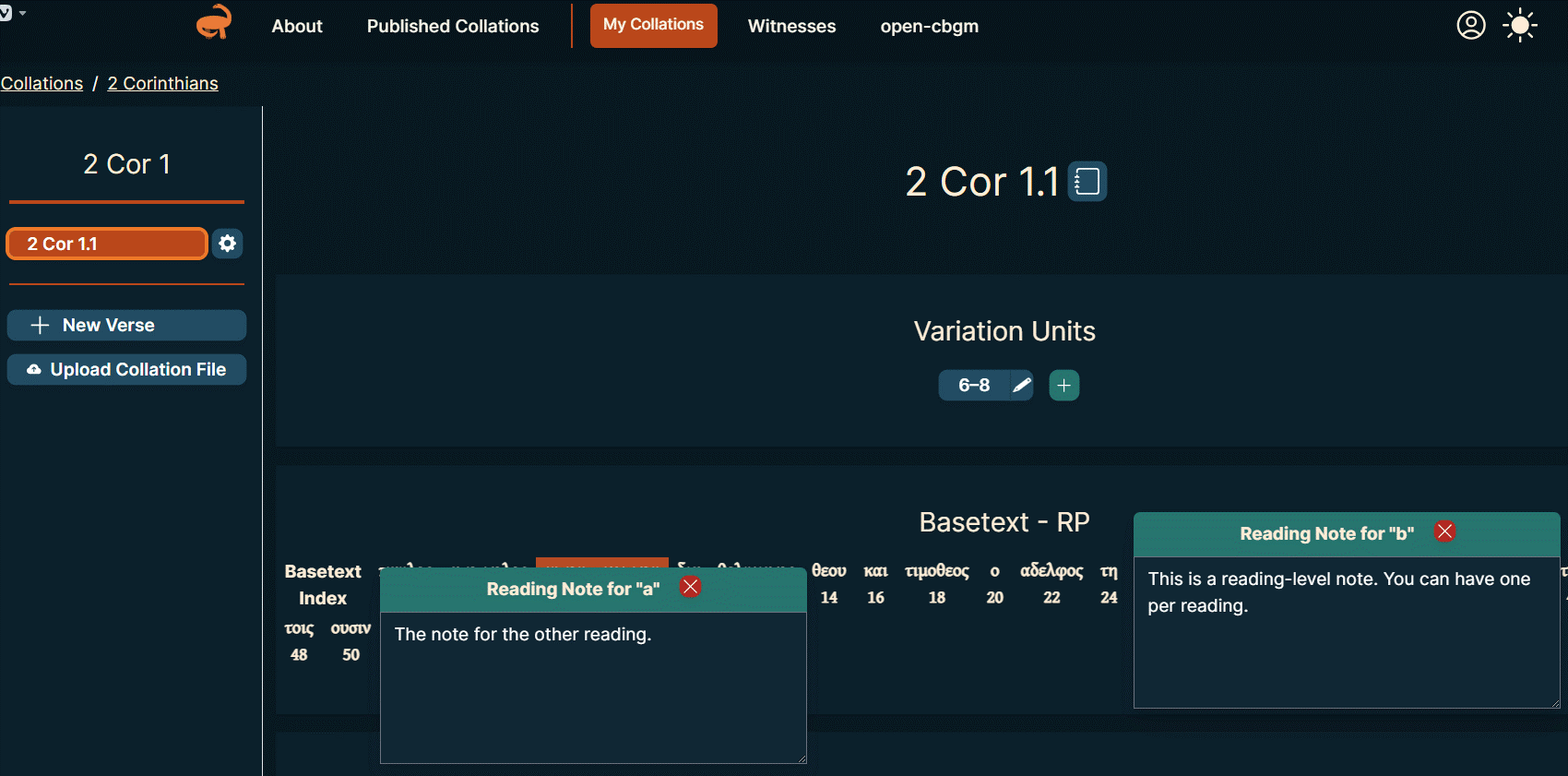
Task: Click the New Verse button
Action: click(x=126, y=325)
